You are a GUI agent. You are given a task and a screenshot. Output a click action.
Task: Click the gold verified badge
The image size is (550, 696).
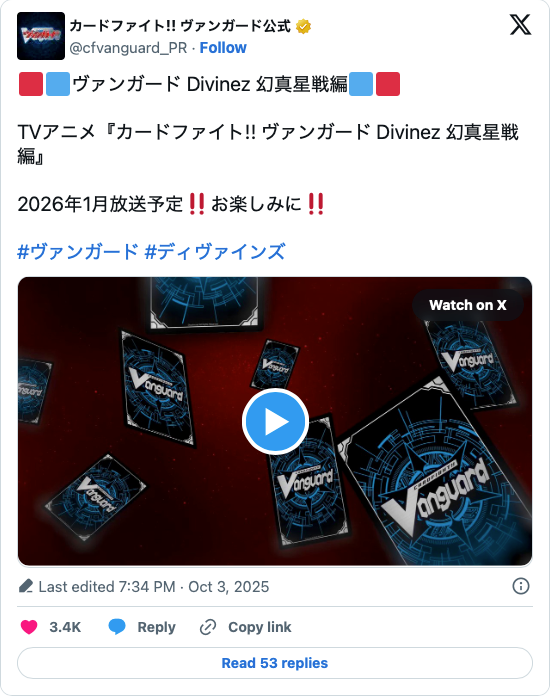(304, 27)
